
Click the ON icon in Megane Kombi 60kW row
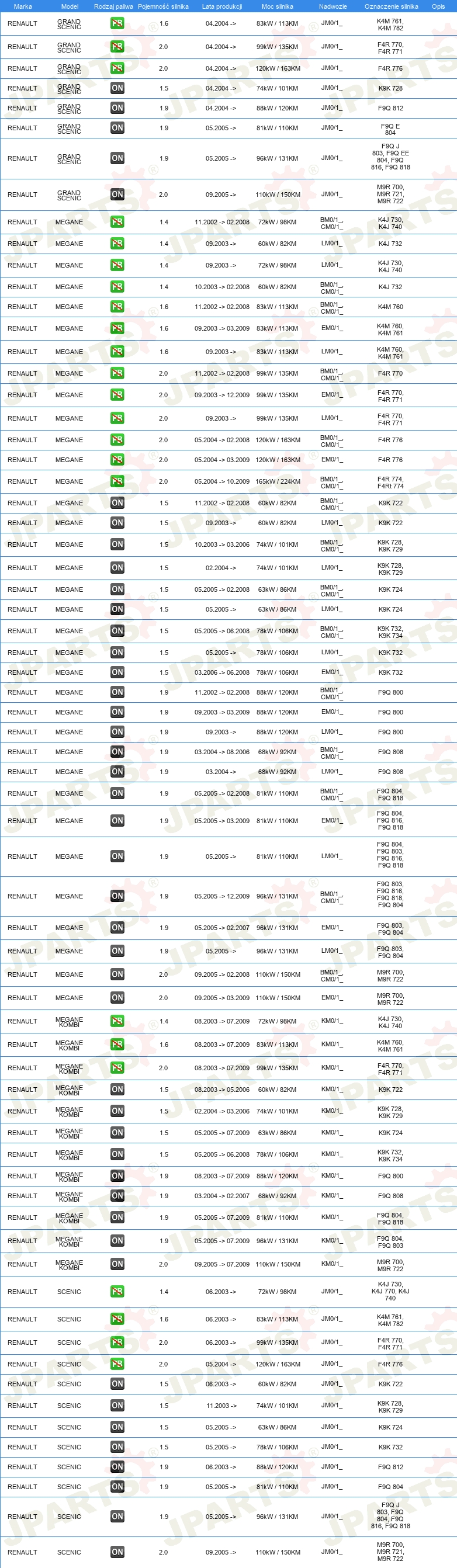point(117,1090)
